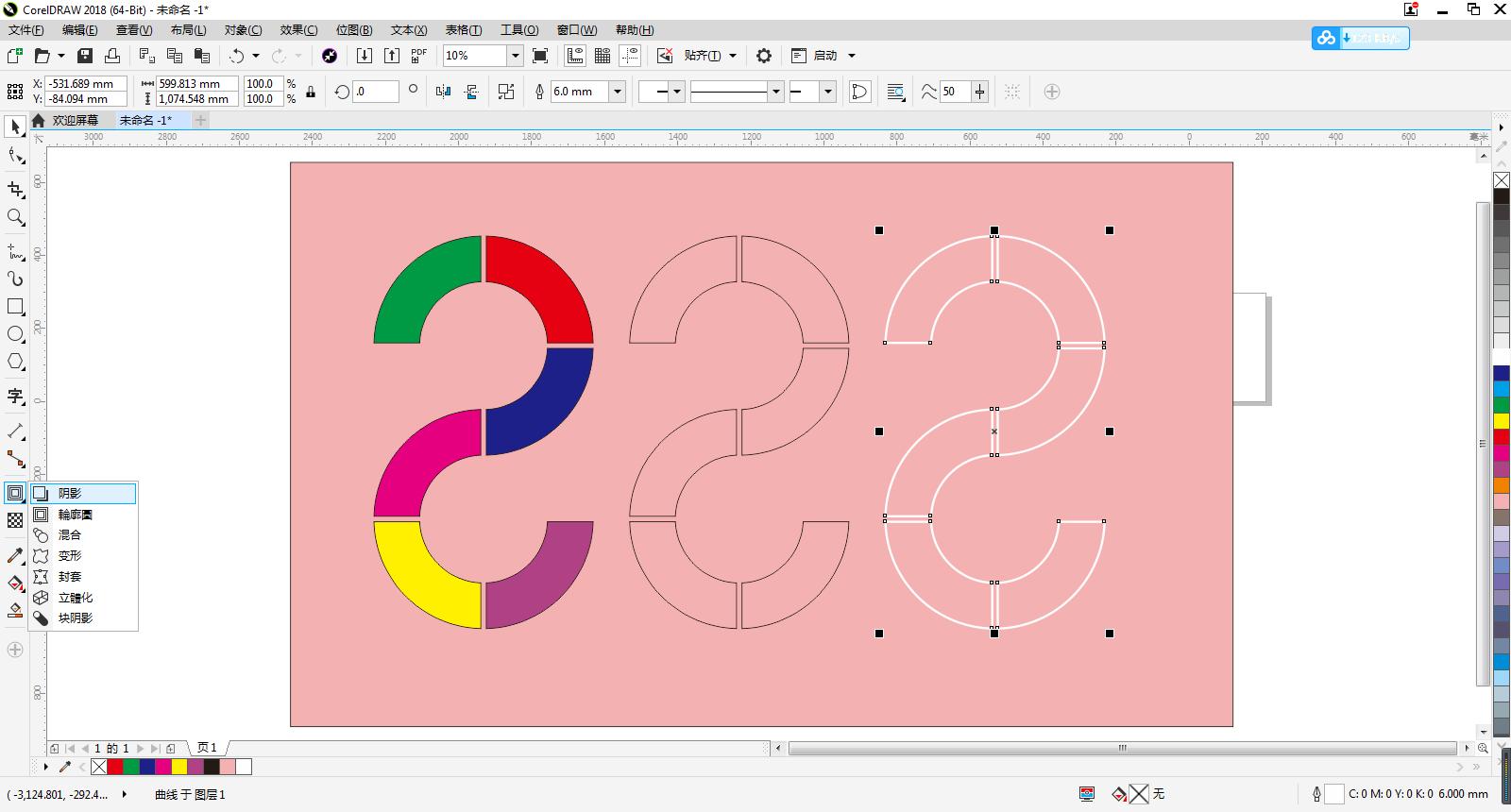
Task: Select the Pick tool in the toolbox
Action: 15,127
